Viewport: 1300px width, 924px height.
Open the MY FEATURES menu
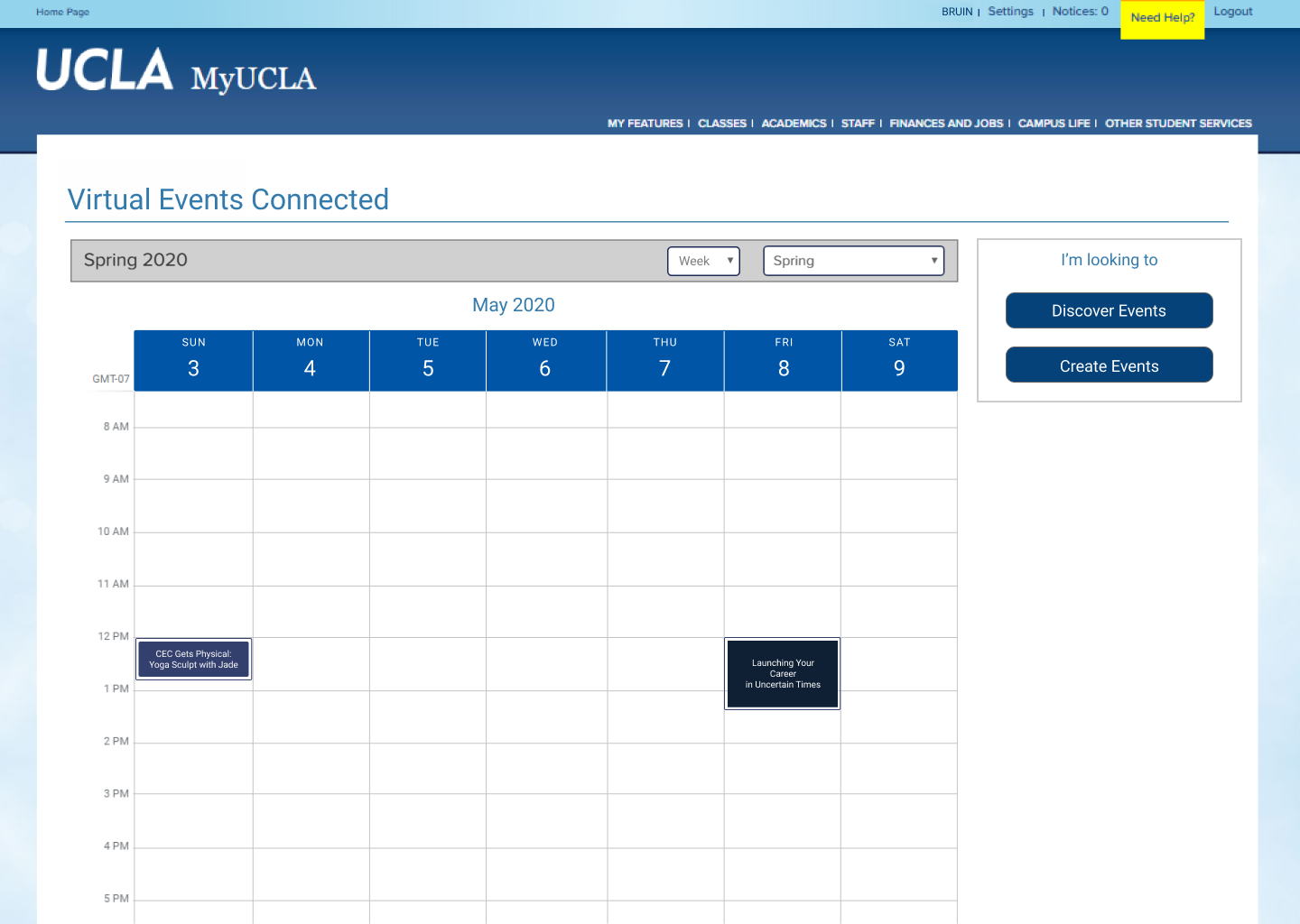(645, 124)
